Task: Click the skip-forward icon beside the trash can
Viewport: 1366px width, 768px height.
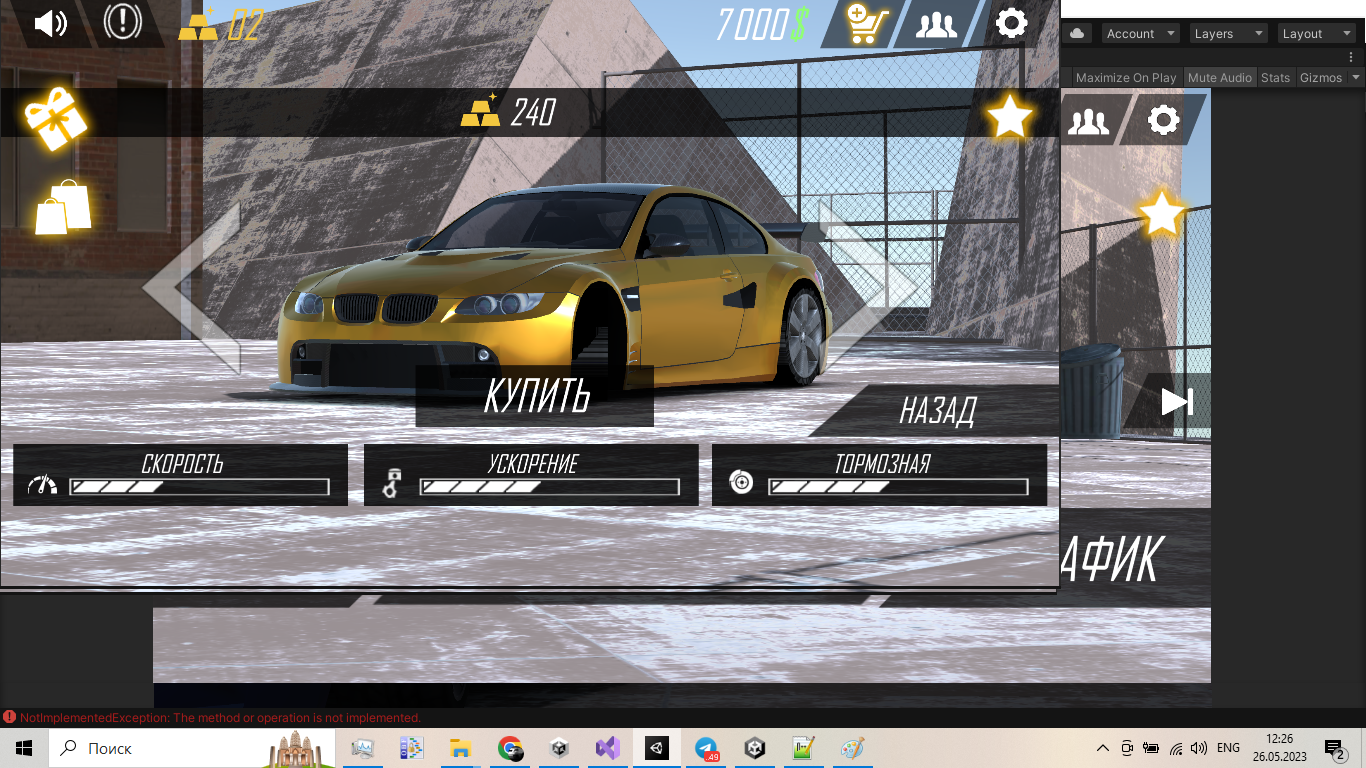Action: click(x=1176, y=402)
